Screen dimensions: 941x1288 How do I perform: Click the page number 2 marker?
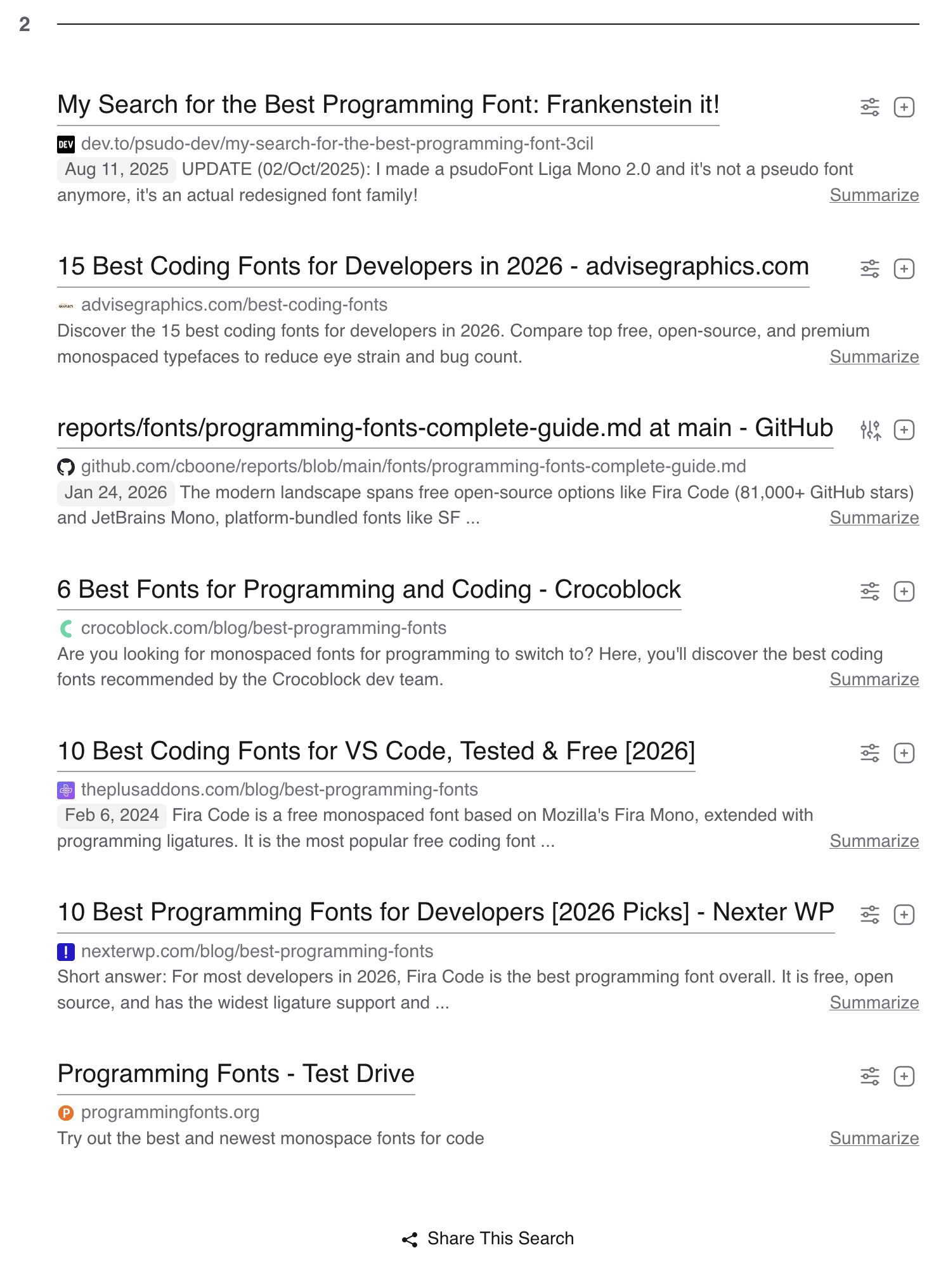coord(25,24)
